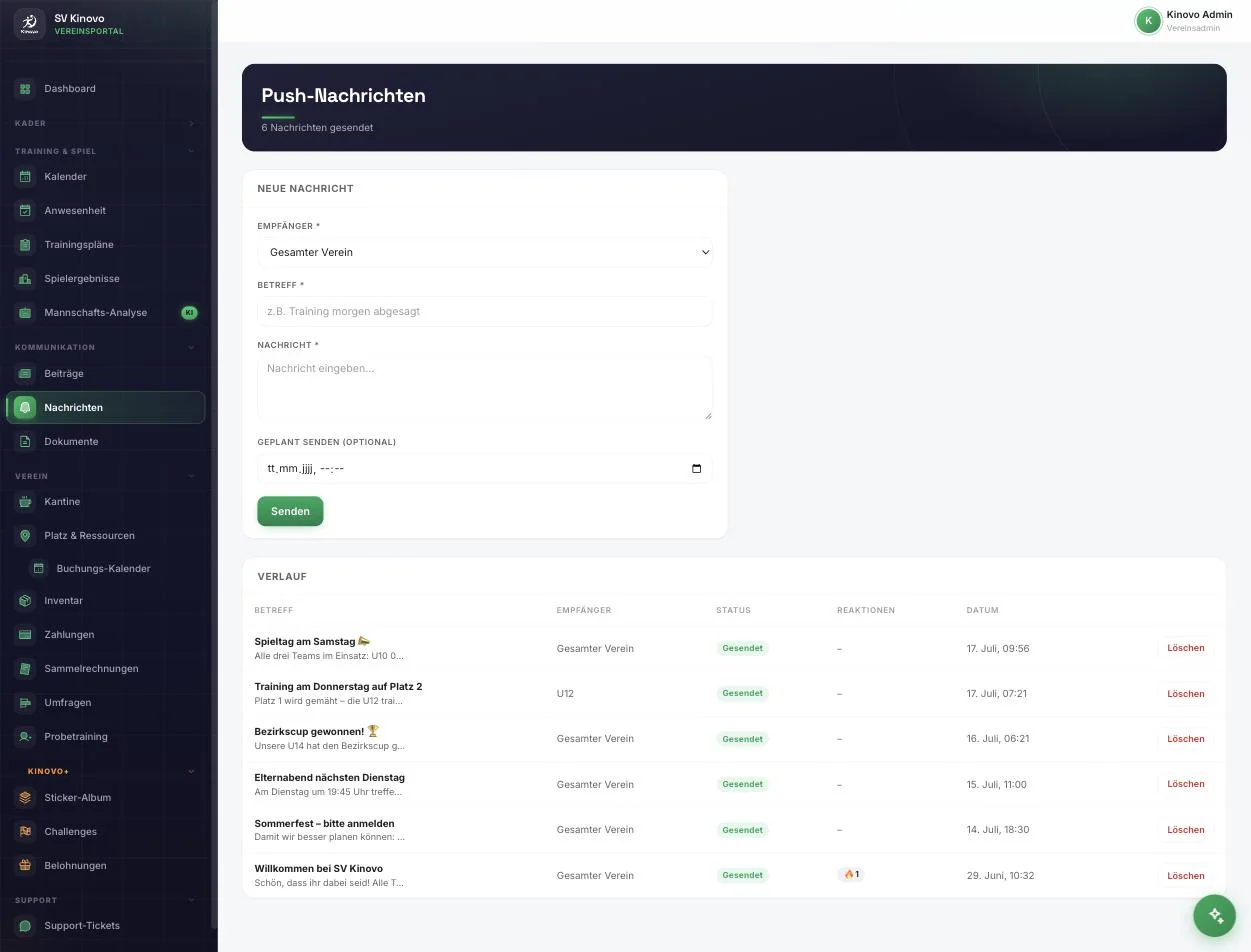The width and height of the screenshot is (1251, 952).
Task: Focus the Betreff input field
Action: coord(485,311)
